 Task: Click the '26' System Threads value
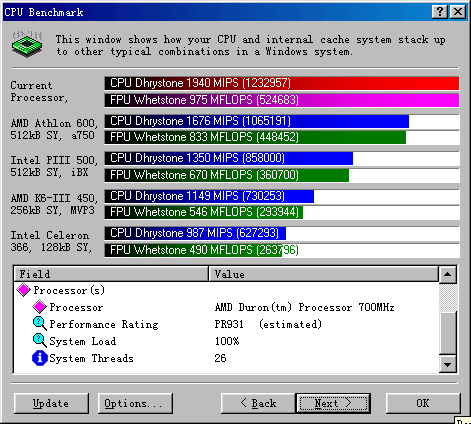[x=220, y=358]
